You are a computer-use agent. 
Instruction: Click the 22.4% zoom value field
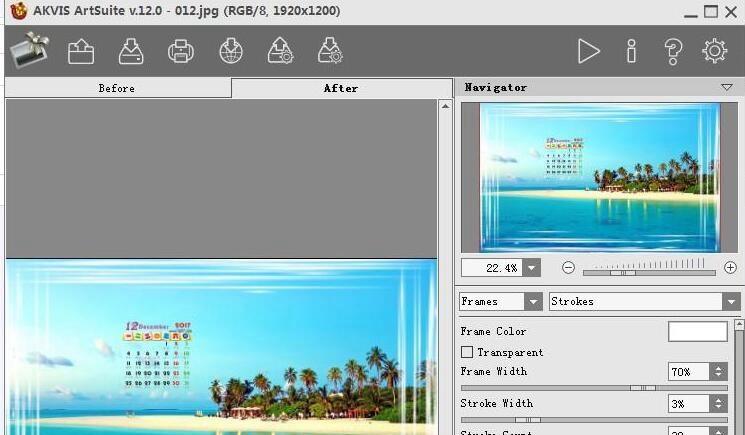[x=492, y=268]
